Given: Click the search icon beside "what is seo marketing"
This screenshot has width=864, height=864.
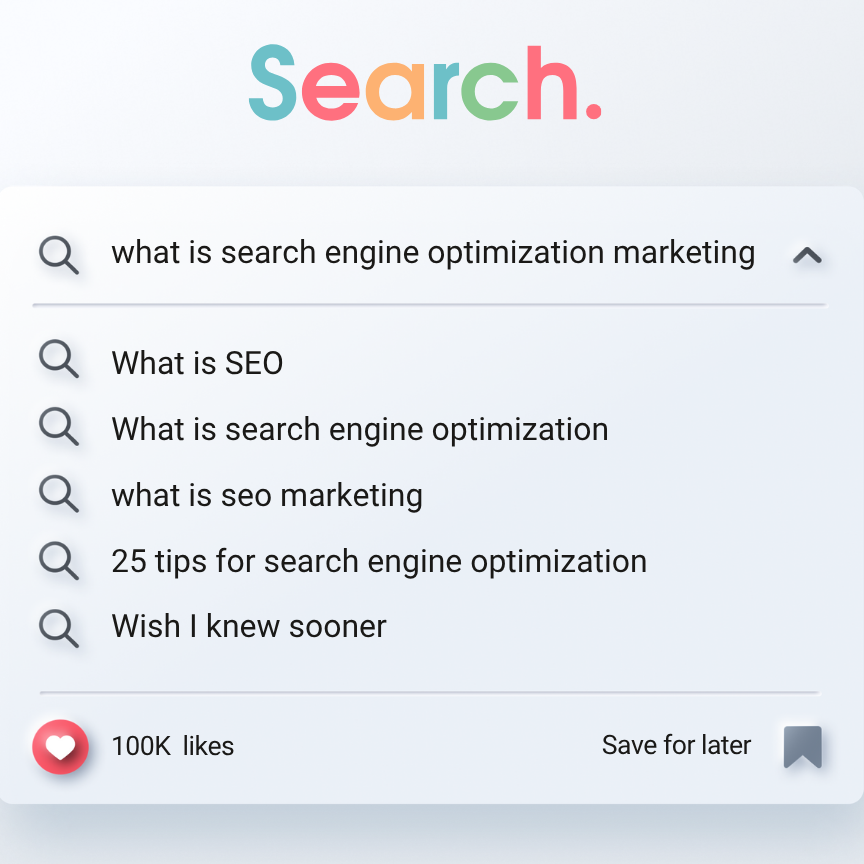Looking at the screenshot, I should point(58,493).
